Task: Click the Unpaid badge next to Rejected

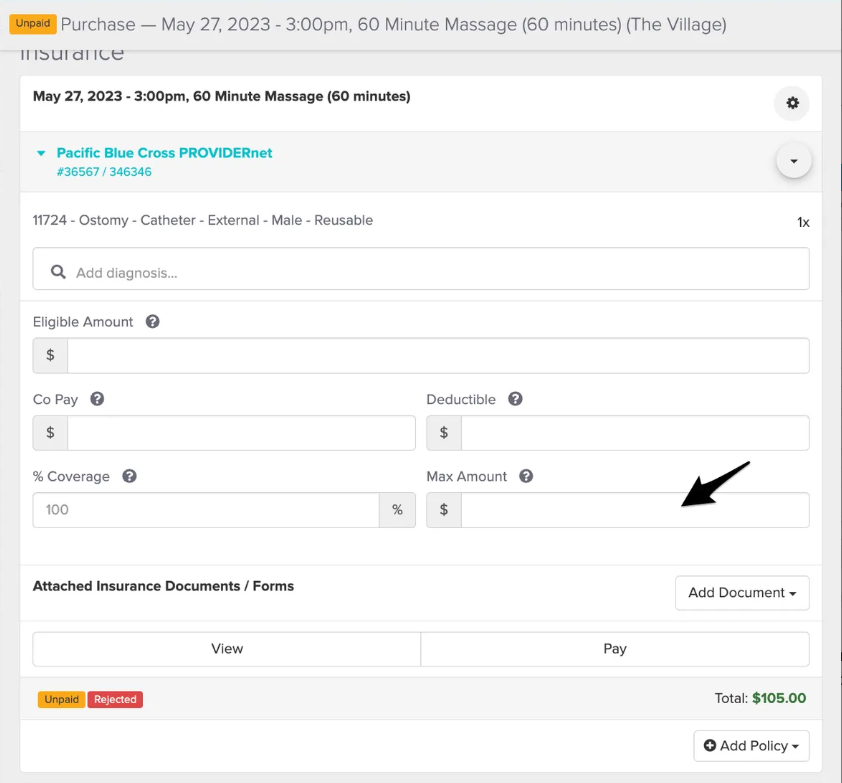Action: click(61, 700)
